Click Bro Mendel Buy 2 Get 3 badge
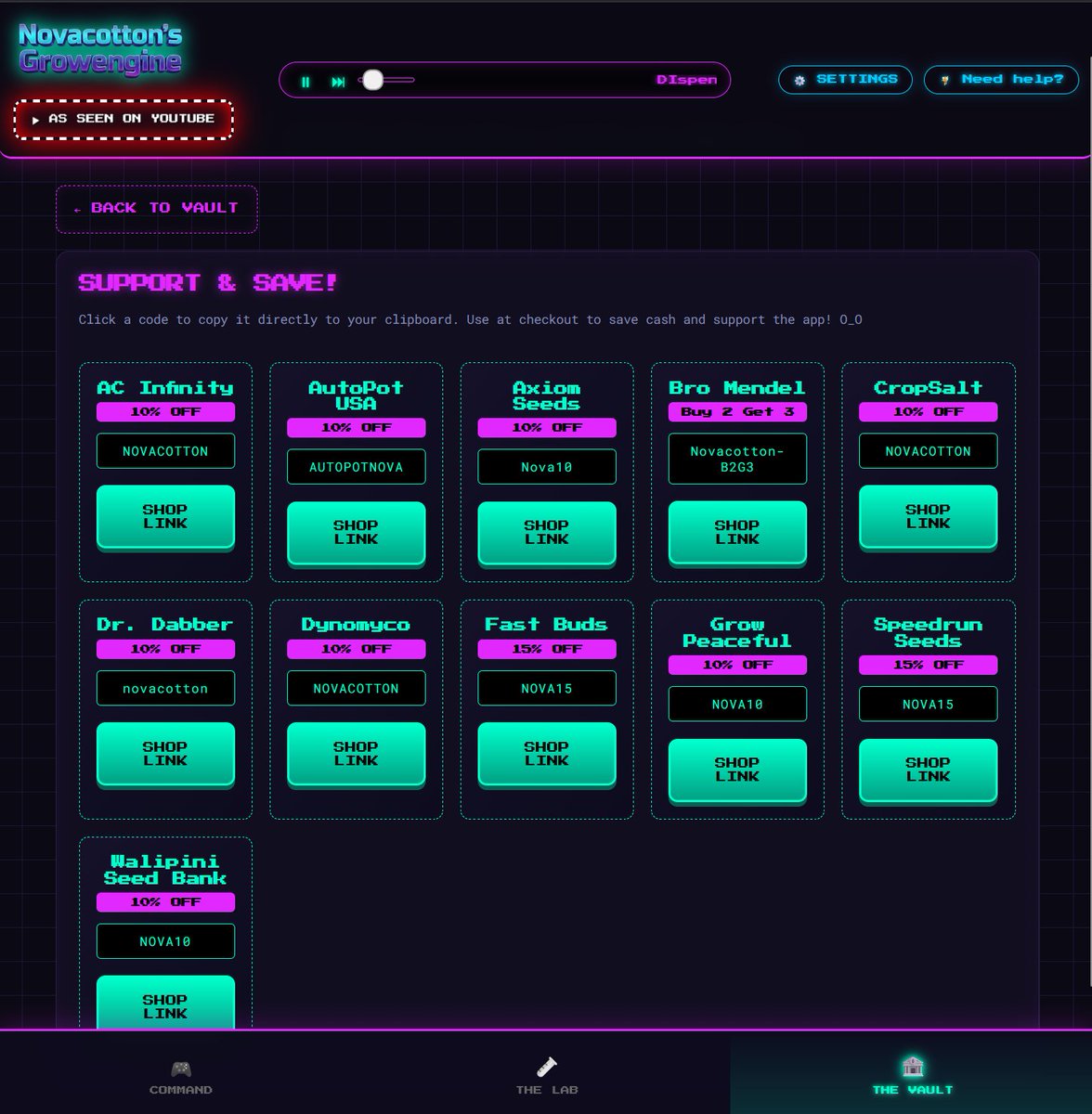The image size is (1092, 1114). coord(737,411)
